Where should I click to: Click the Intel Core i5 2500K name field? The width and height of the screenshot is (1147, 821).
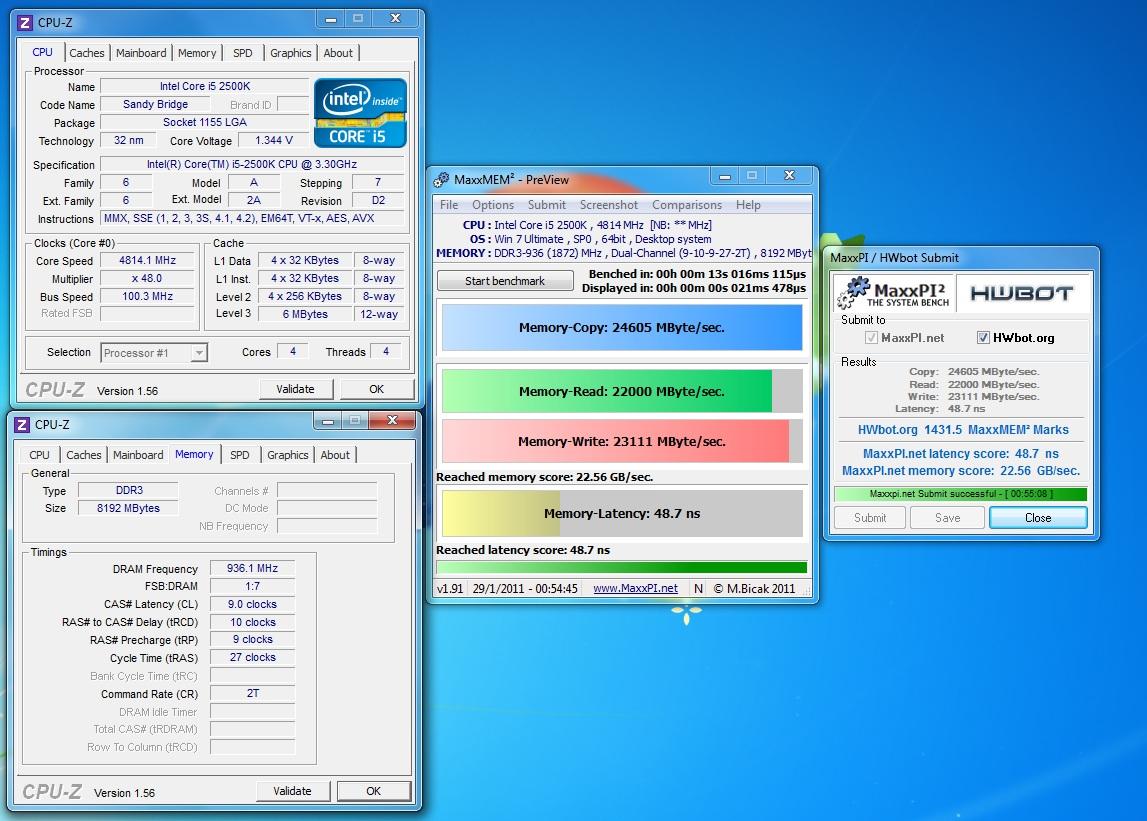pos(205,86)
